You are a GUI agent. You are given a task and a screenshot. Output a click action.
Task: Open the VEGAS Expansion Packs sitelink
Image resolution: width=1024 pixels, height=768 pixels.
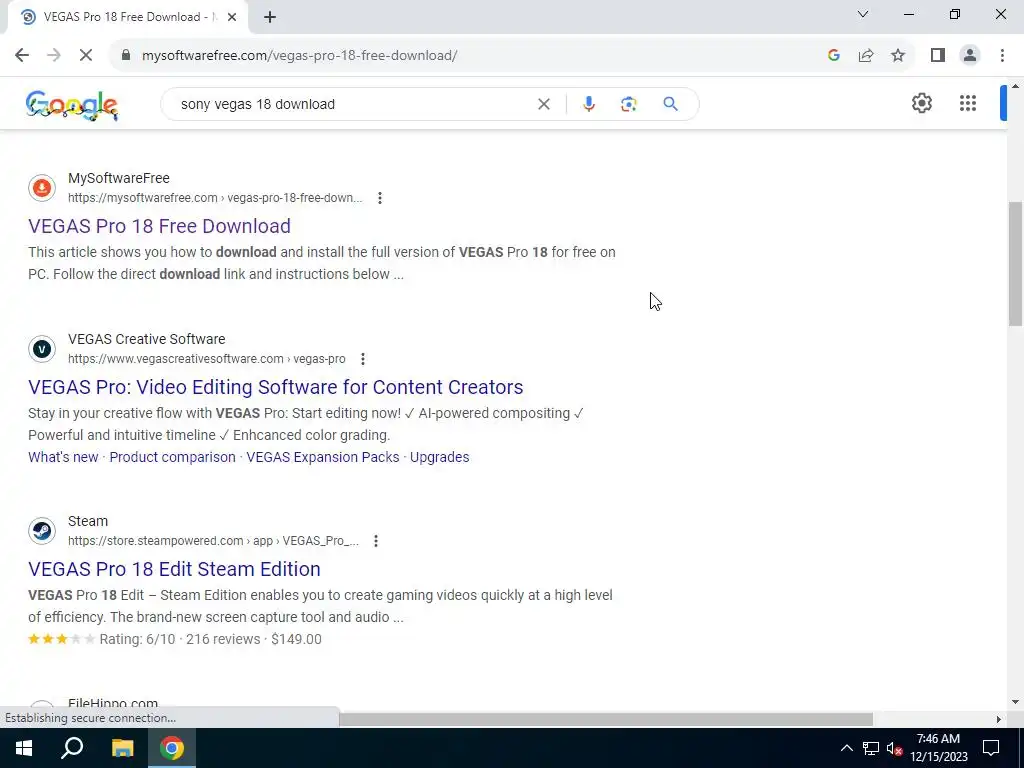coord(323,457)
